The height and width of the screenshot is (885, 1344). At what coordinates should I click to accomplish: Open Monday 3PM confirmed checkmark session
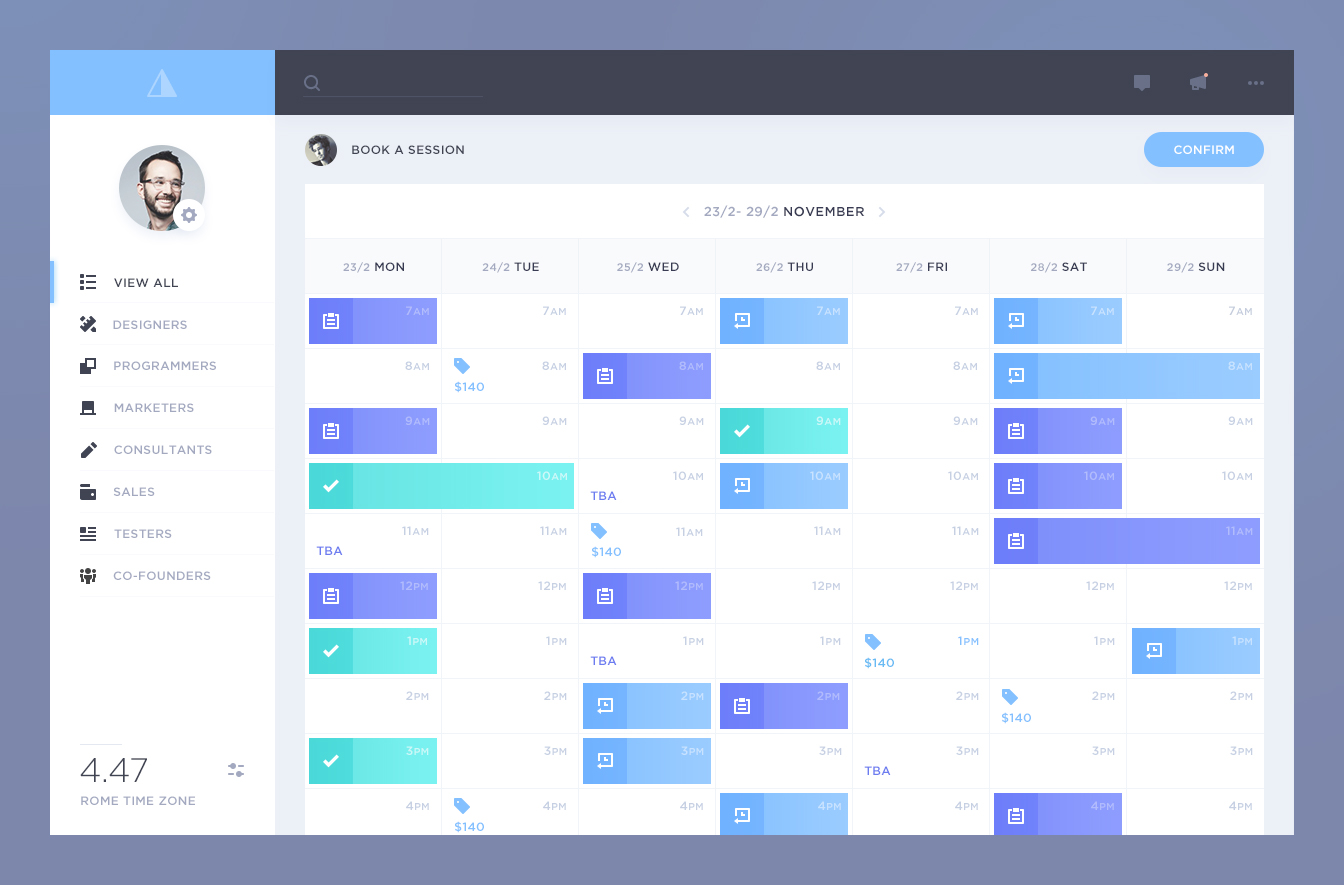373,761
